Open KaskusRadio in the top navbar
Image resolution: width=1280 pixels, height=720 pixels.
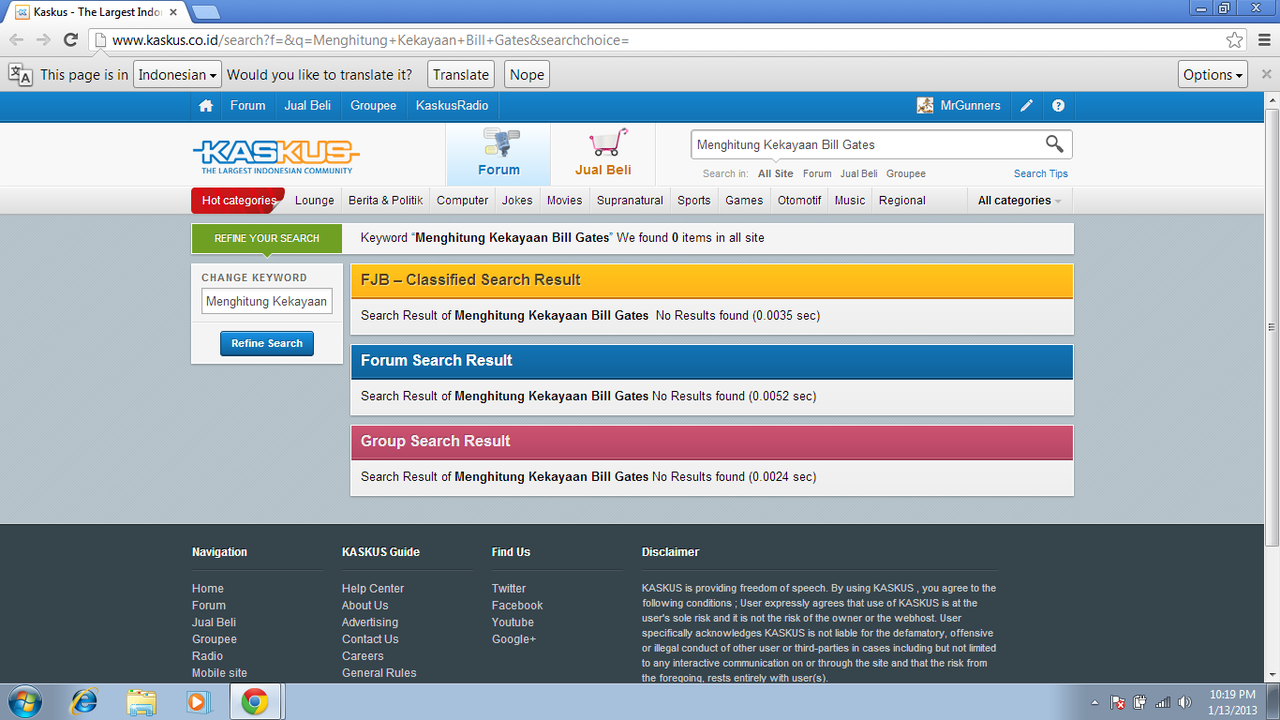point(452,106)
